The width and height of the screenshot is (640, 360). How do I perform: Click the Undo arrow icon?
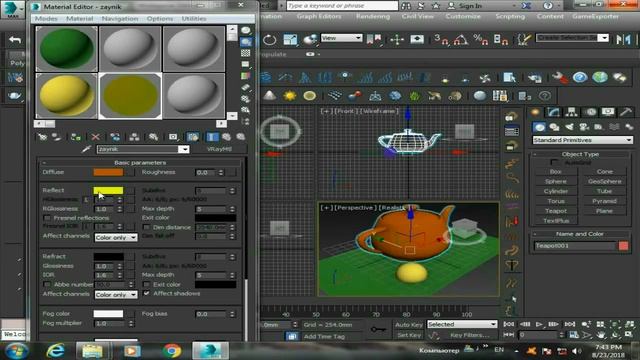point(15,40)
